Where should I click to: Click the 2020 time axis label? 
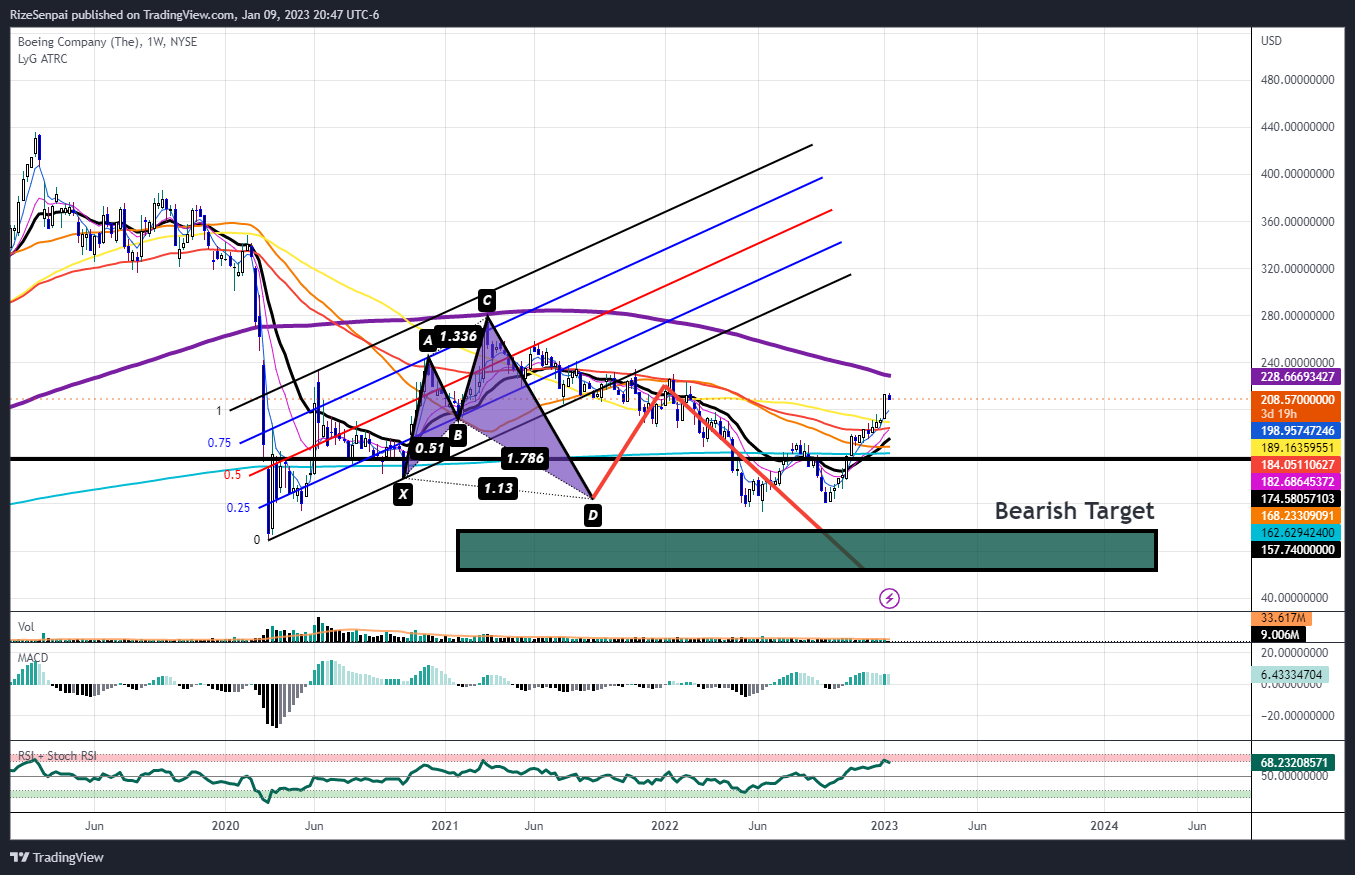[x=225, y=826]
